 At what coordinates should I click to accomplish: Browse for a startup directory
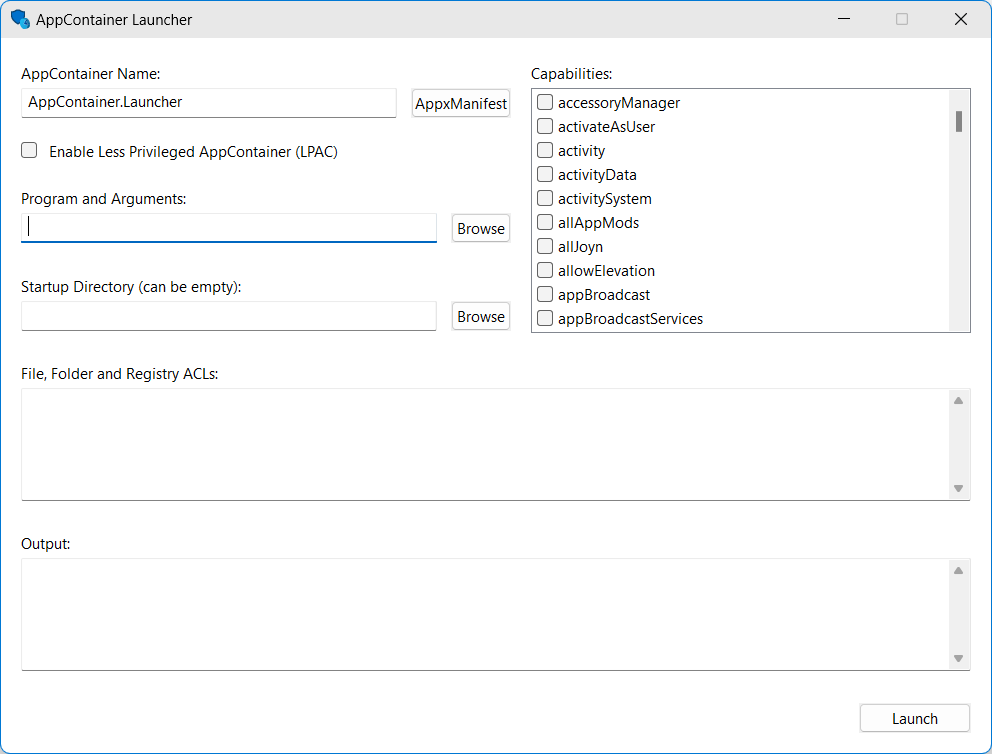tap(480, 316)
